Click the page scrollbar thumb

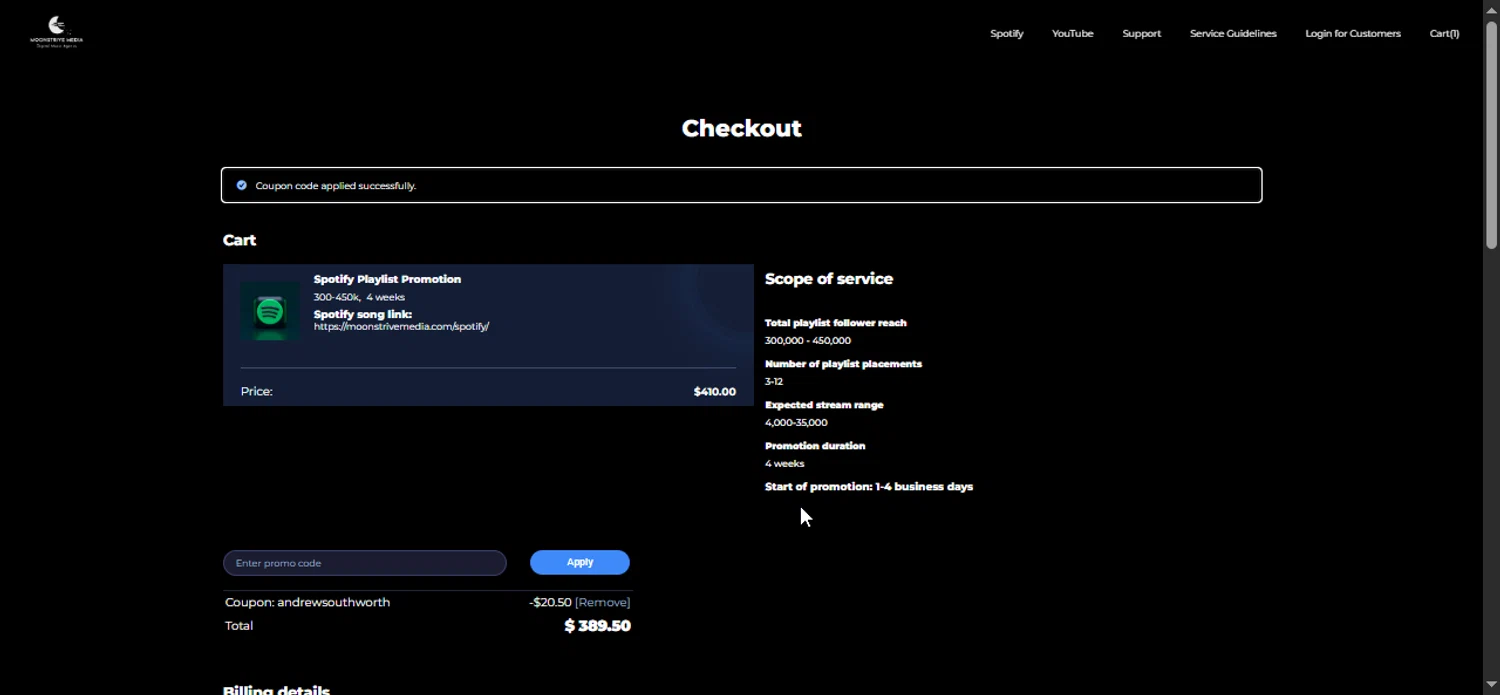[1491, 133]
